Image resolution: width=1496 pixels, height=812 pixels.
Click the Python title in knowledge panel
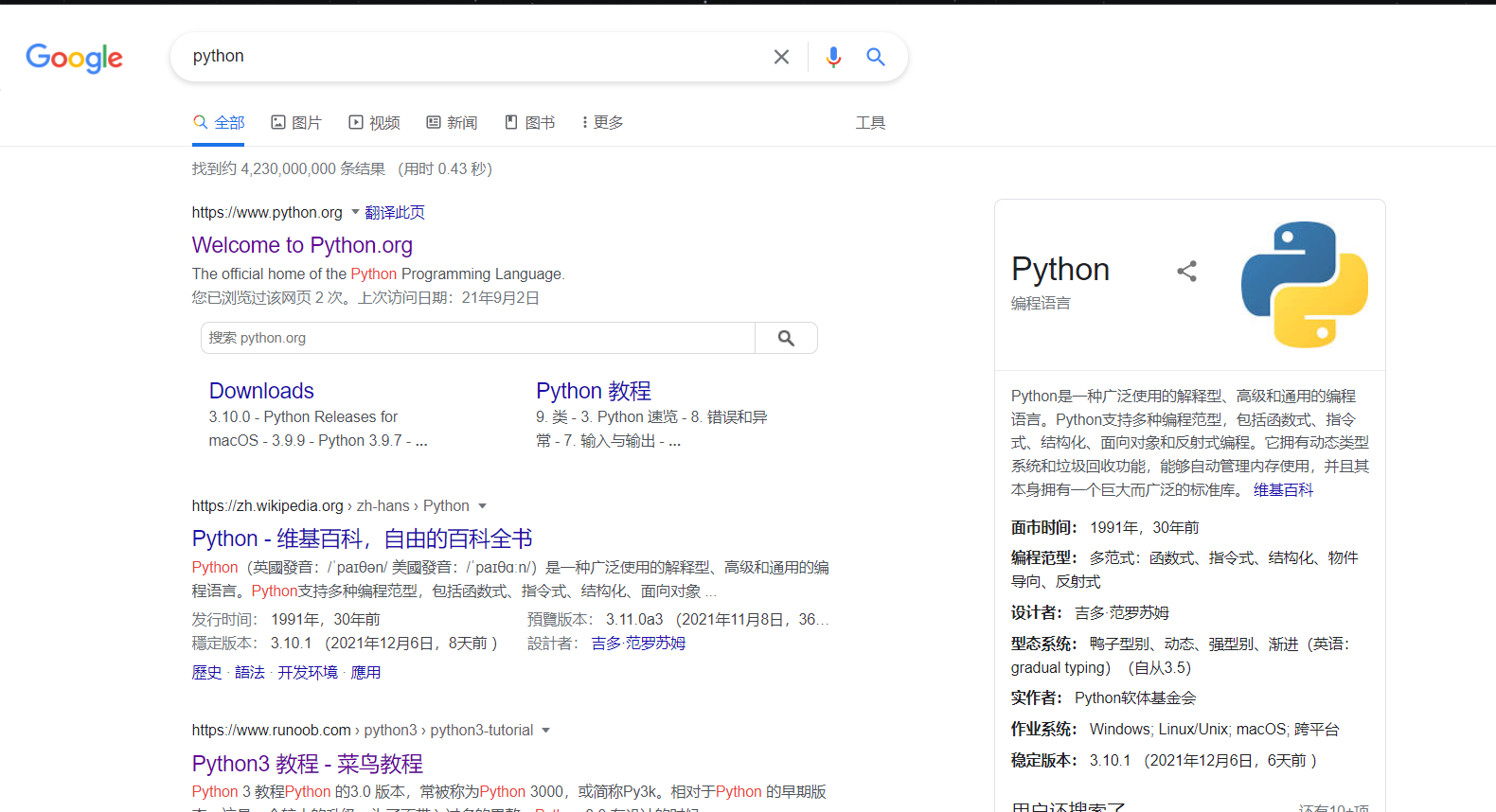click(1060, 270)
